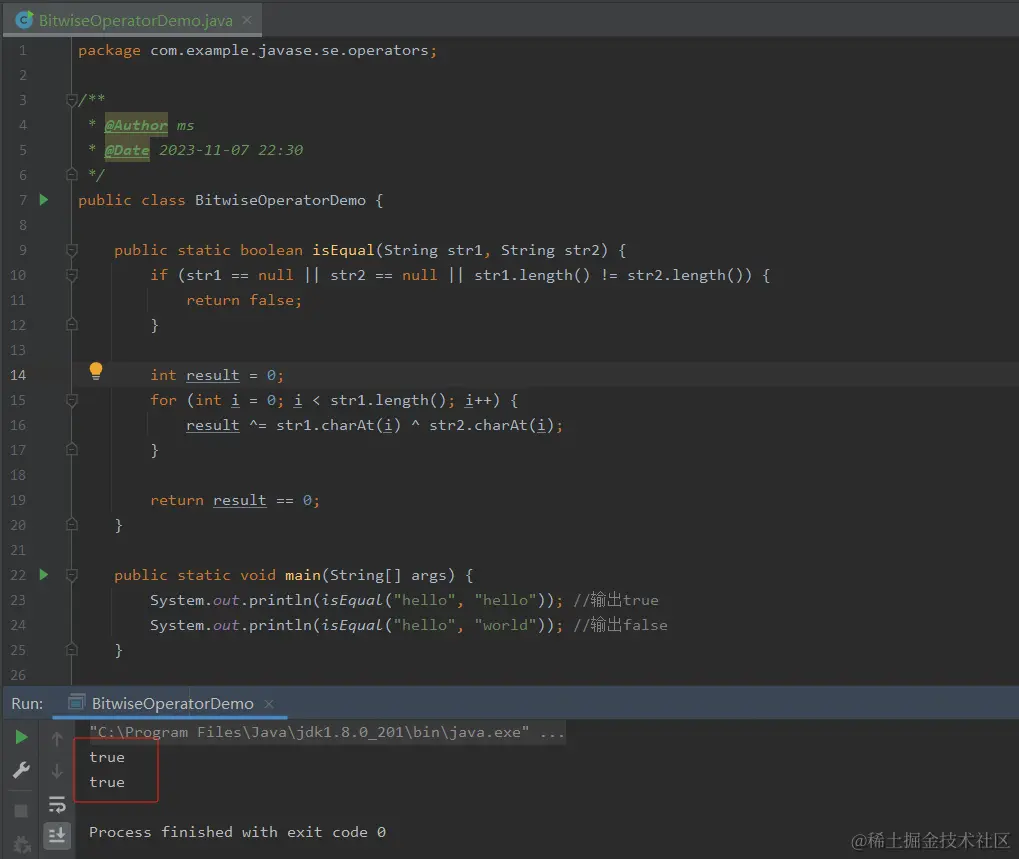Screen dimensions: 1019x859
Task: Click the bug icon below the stop button
Action: [21, 845]
